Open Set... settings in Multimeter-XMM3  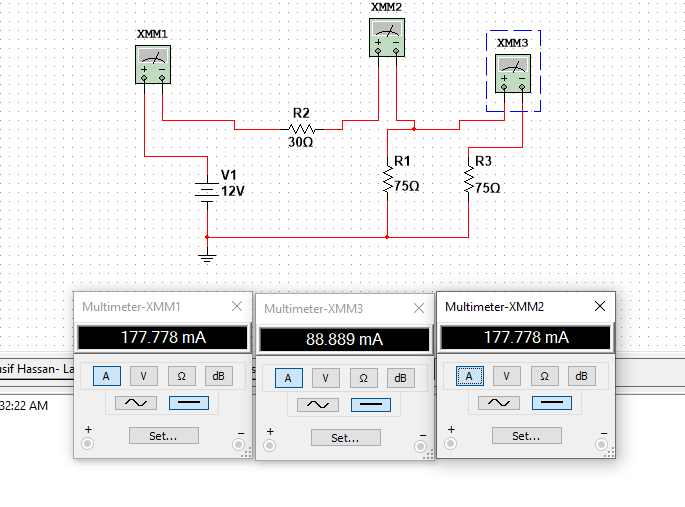[x=346, y=438]
